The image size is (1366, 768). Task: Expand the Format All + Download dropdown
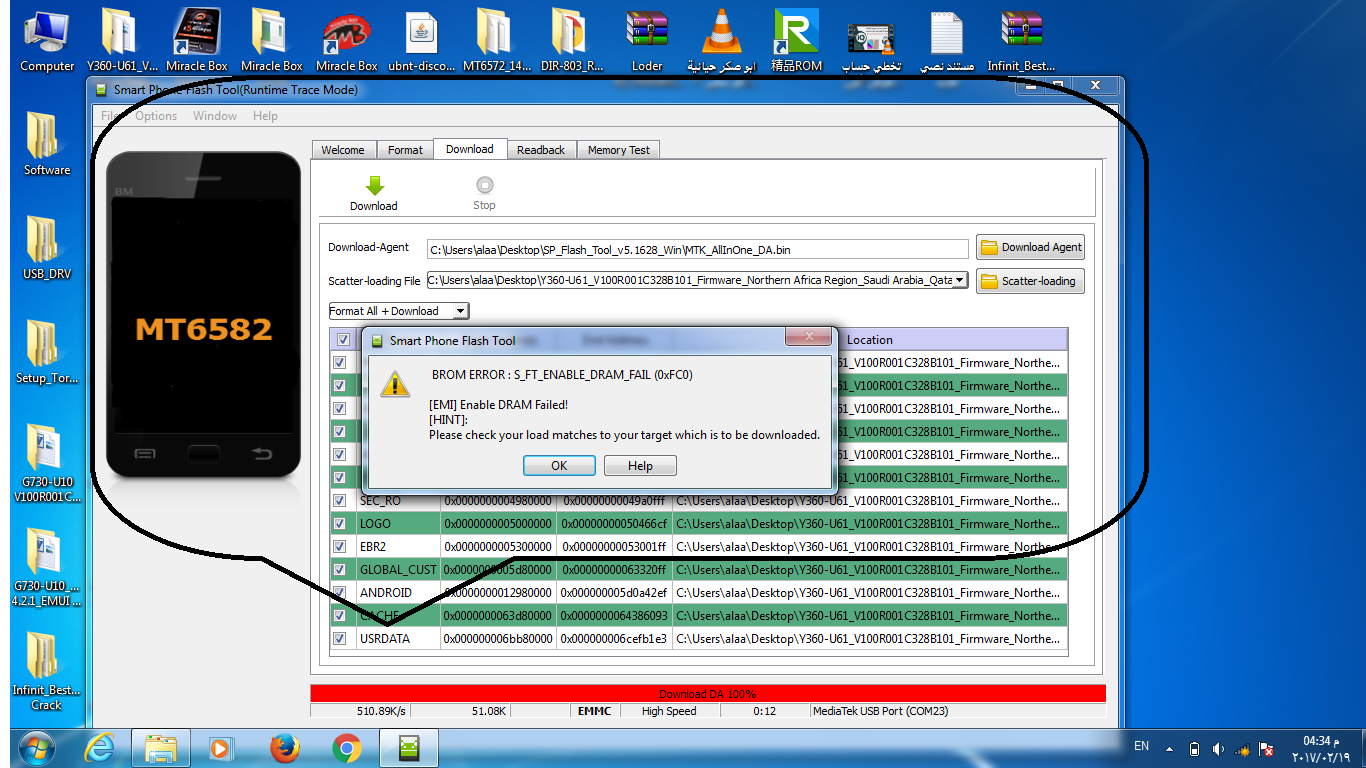pyautogui.click(x=460, y=311)
